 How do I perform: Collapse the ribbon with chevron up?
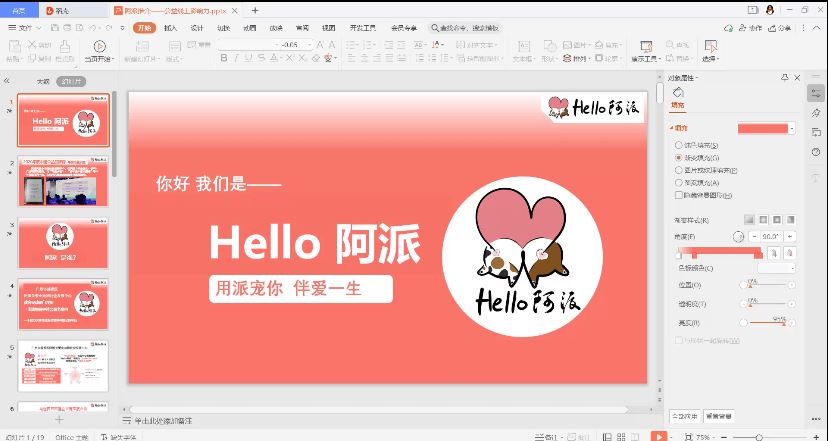pyautogui.click(x=816, y=27)
